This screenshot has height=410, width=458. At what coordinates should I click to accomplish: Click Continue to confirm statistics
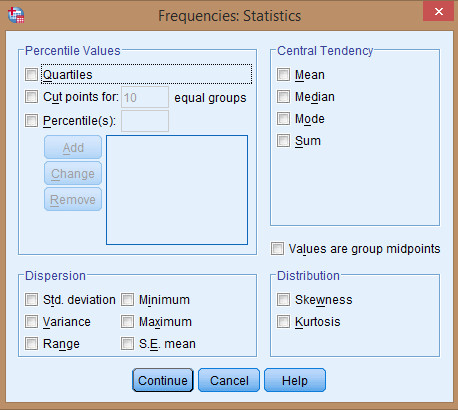click(163, 380)
